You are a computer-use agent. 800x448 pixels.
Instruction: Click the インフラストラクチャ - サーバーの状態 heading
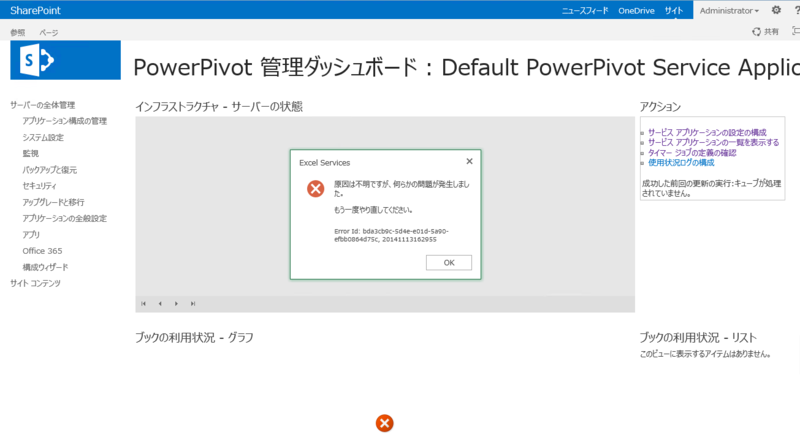219,107
